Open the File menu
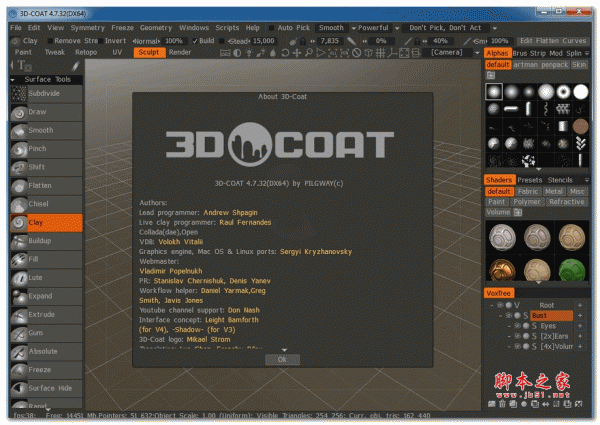The width and height of the screenshot is (600, 425). coord(16,28)
